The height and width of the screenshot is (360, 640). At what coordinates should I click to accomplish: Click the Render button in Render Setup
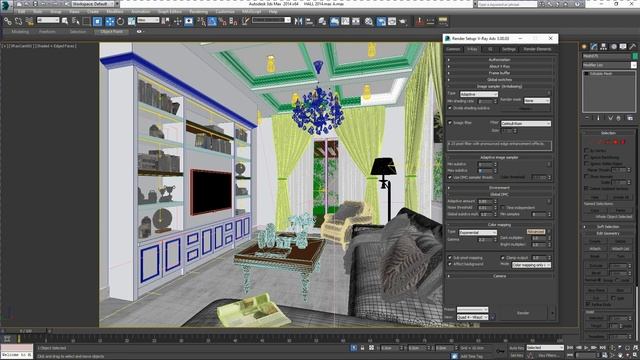(x=523, y=313)
